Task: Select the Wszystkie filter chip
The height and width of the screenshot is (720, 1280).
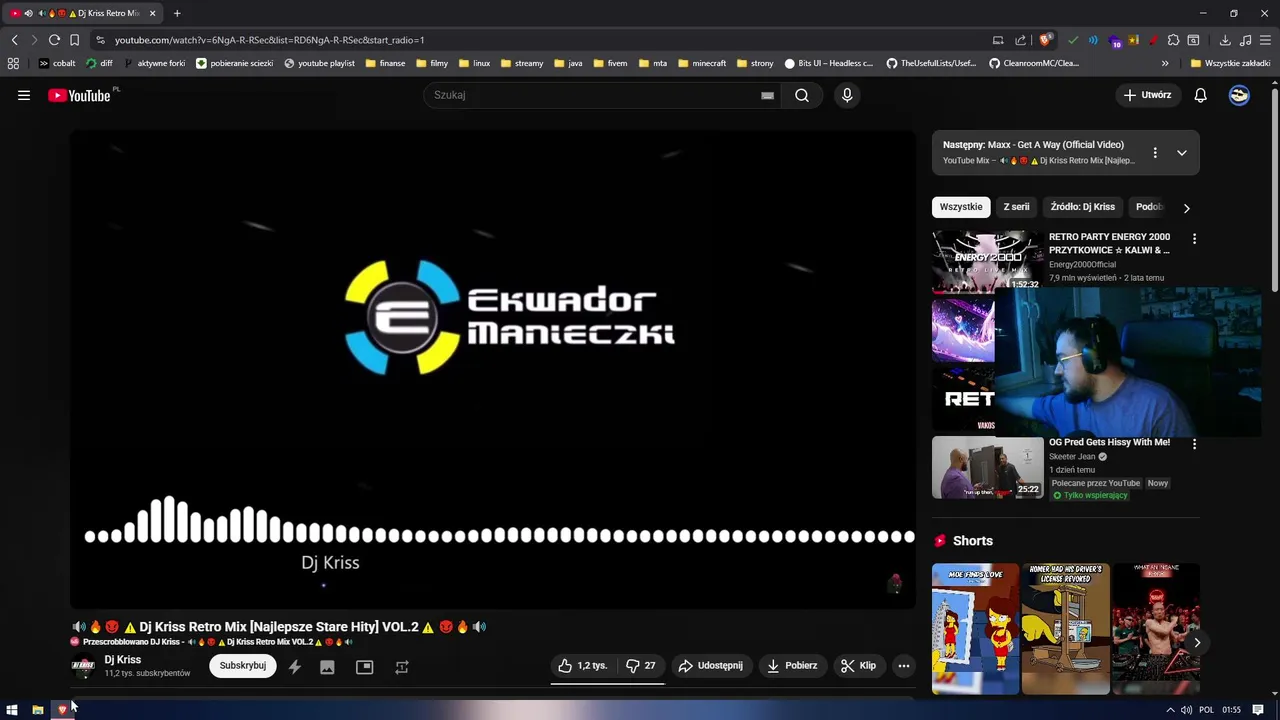Action: pos(961,207)
